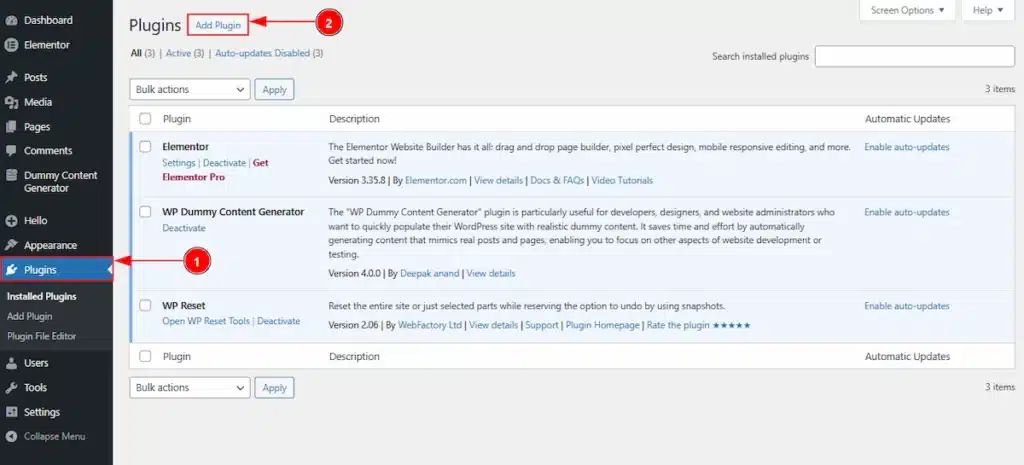The width and height of the screenshot is (1024, 465).
Task: Check the Elementor plugin checkbox
Action: tap(146, 147)
